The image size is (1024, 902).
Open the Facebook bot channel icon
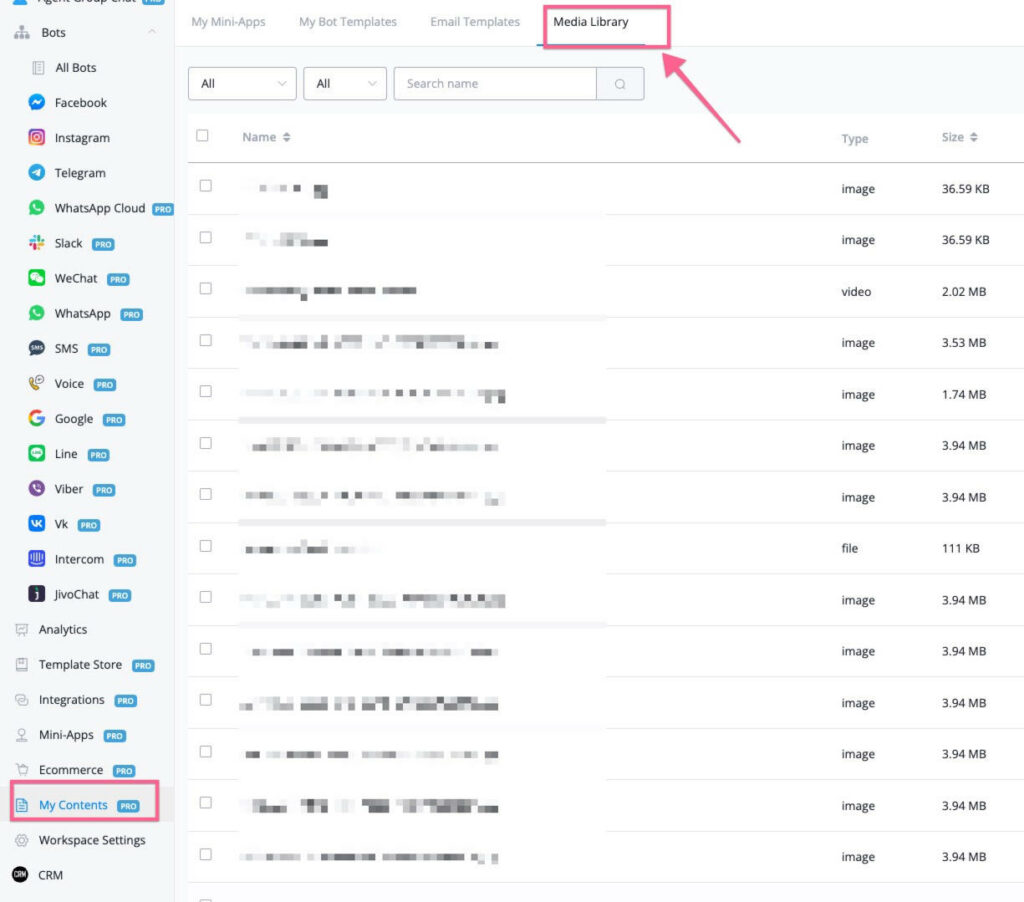37,103
